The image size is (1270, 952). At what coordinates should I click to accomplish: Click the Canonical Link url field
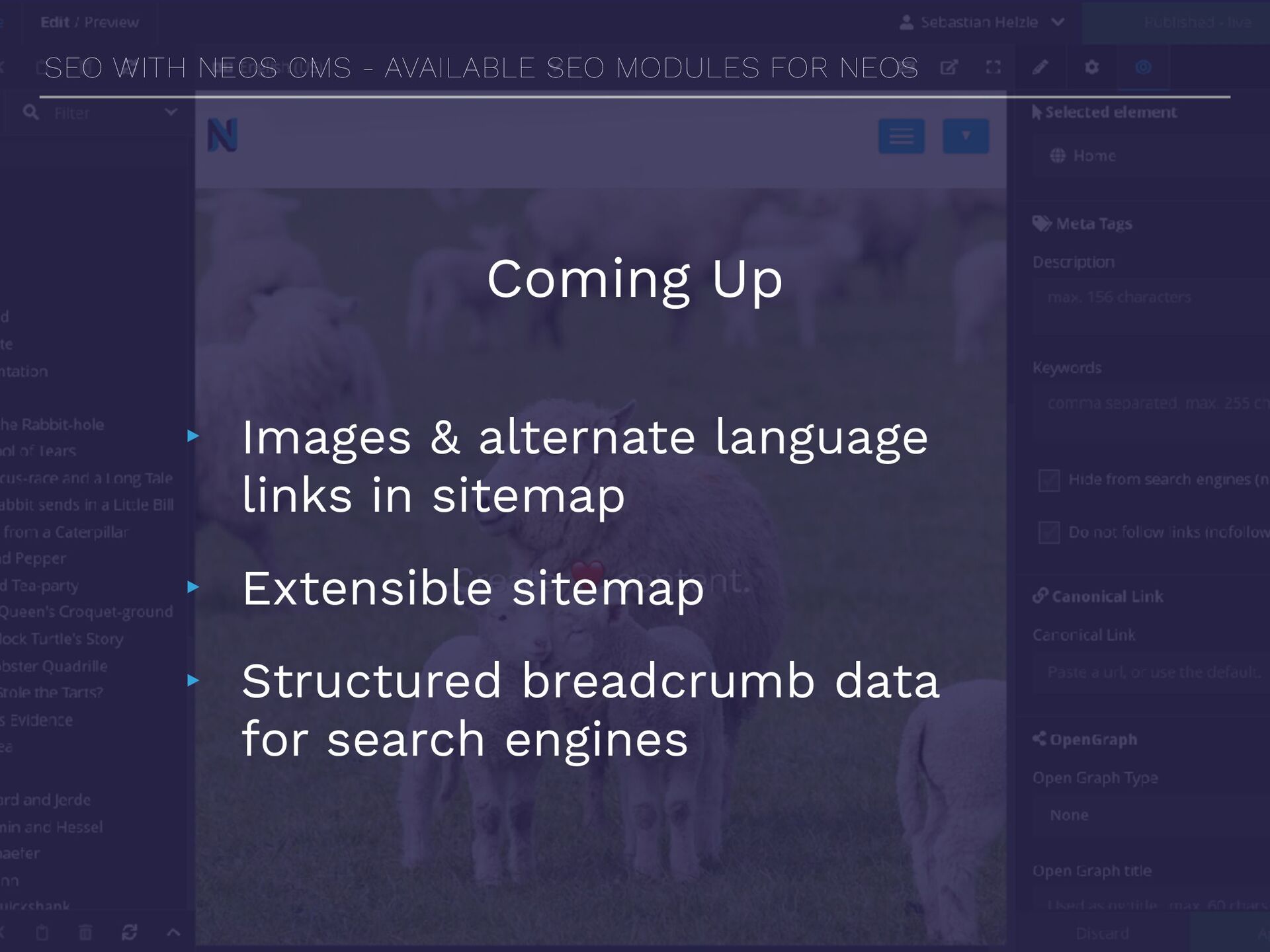coord(1151,673)
